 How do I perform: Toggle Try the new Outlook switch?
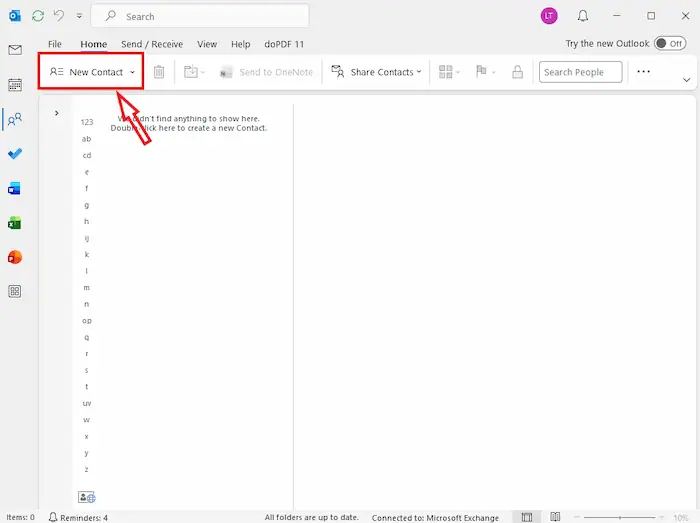point(669,44)
